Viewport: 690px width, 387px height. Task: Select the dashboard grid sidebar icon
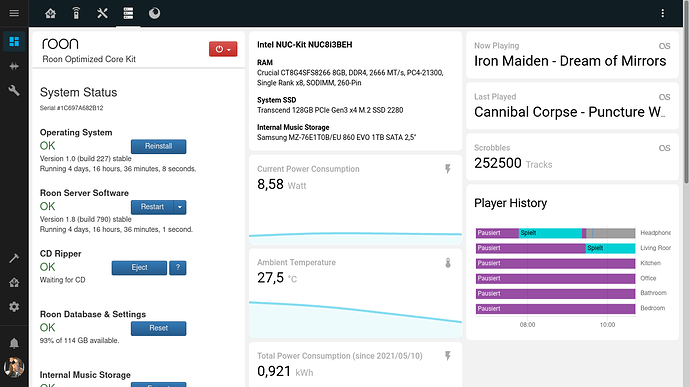(14, 41)
